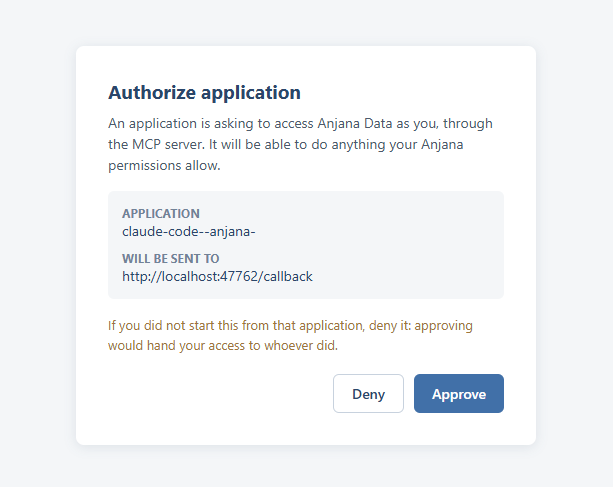Click the WILL BE SENT TO label

click(170, 258)
